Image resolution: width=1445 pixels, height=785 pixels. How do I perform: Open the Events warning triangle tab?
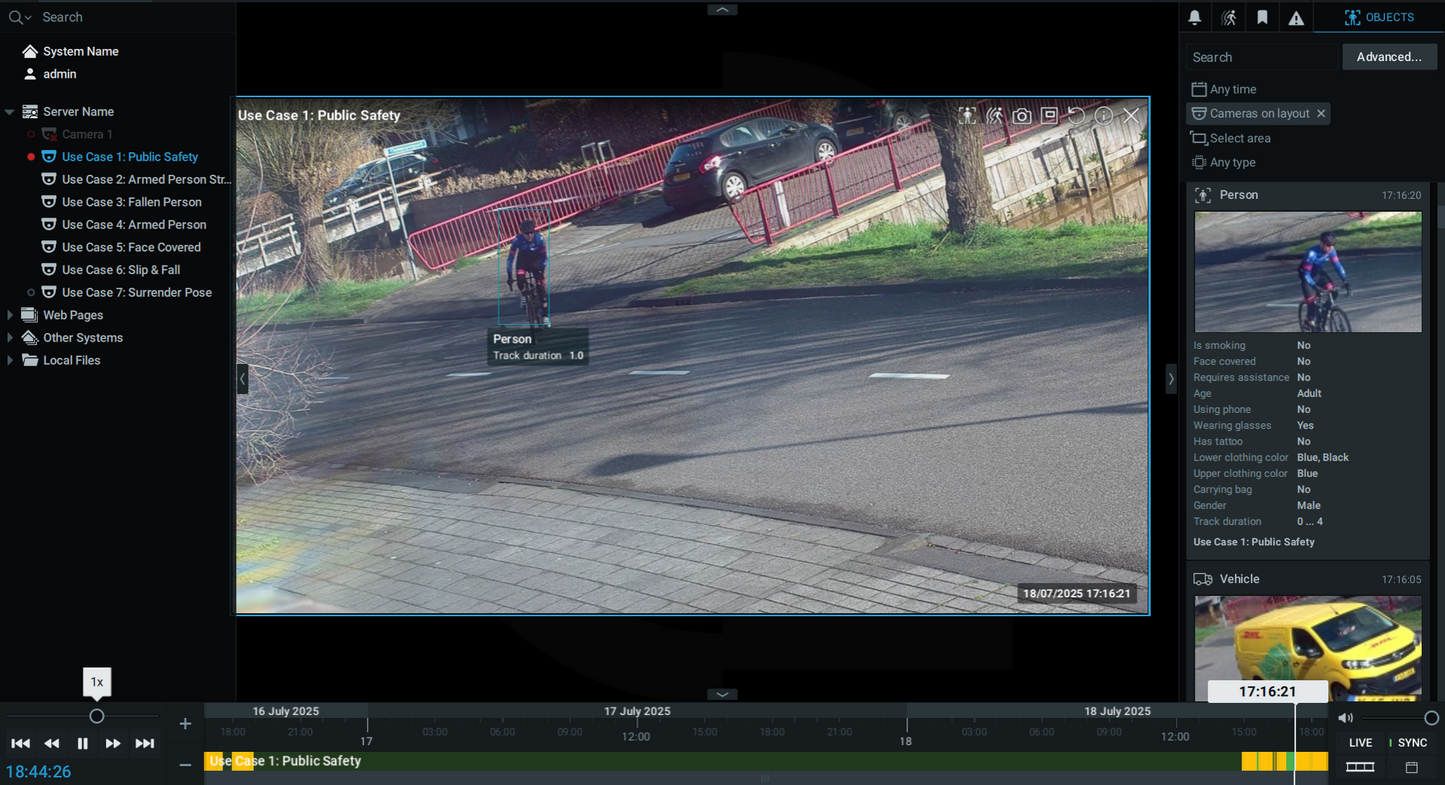click(x=1296, y=18)
